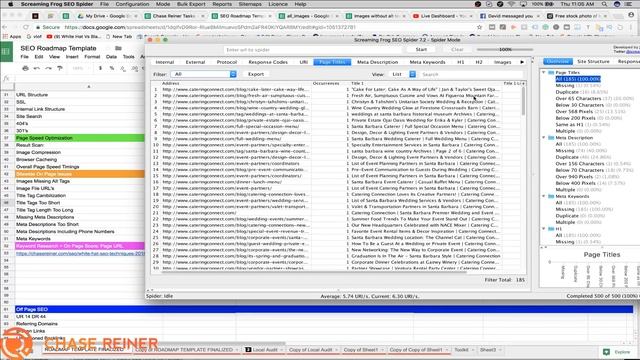Click the Meta Keywords folder icon in Overview
The height and width of the screenshot is (360, 640).
pos(551,196)
